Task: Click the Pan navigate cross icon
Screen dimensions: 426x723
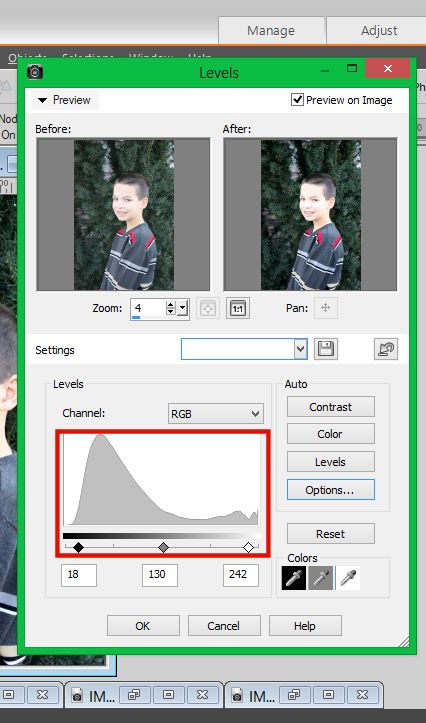Action: coord(326,308)
